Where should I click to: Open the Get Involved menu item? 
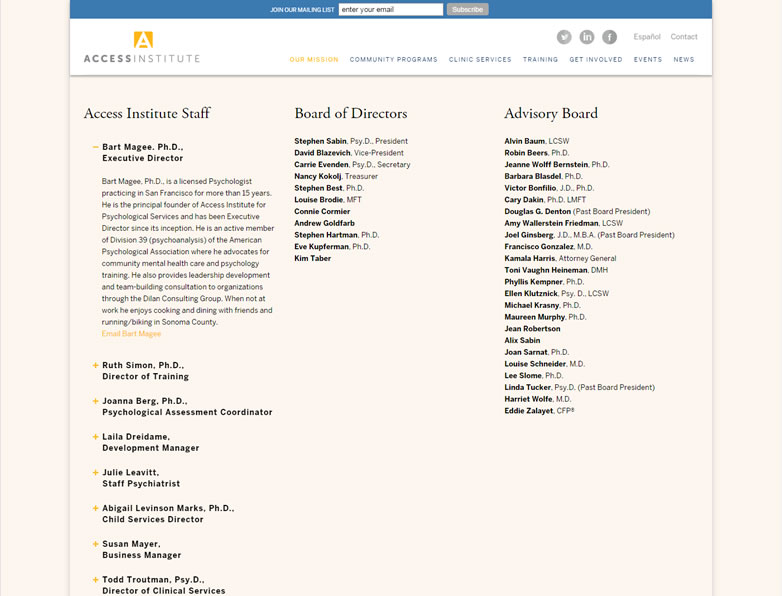click(596, 60)
